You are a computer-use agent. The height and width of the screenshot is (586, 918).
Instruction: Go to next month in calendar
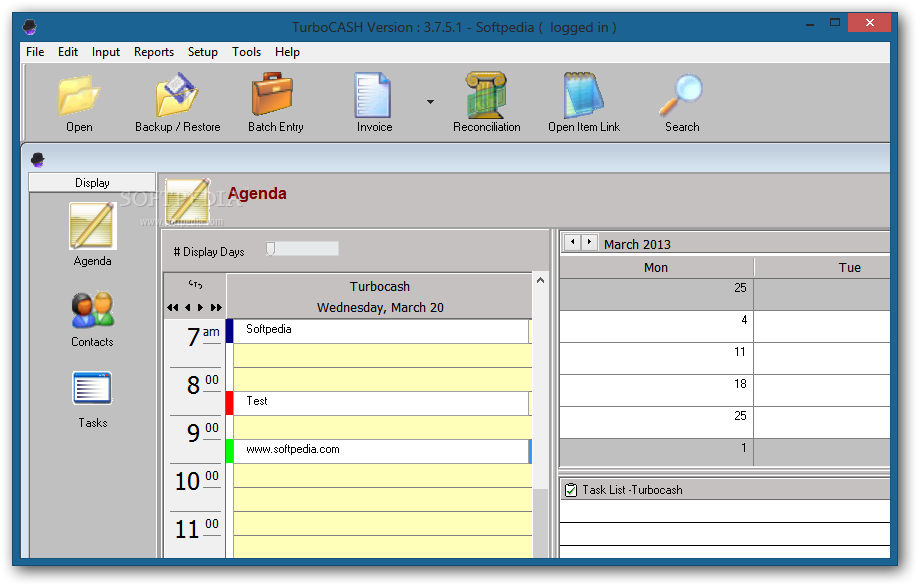coord(589,242)
